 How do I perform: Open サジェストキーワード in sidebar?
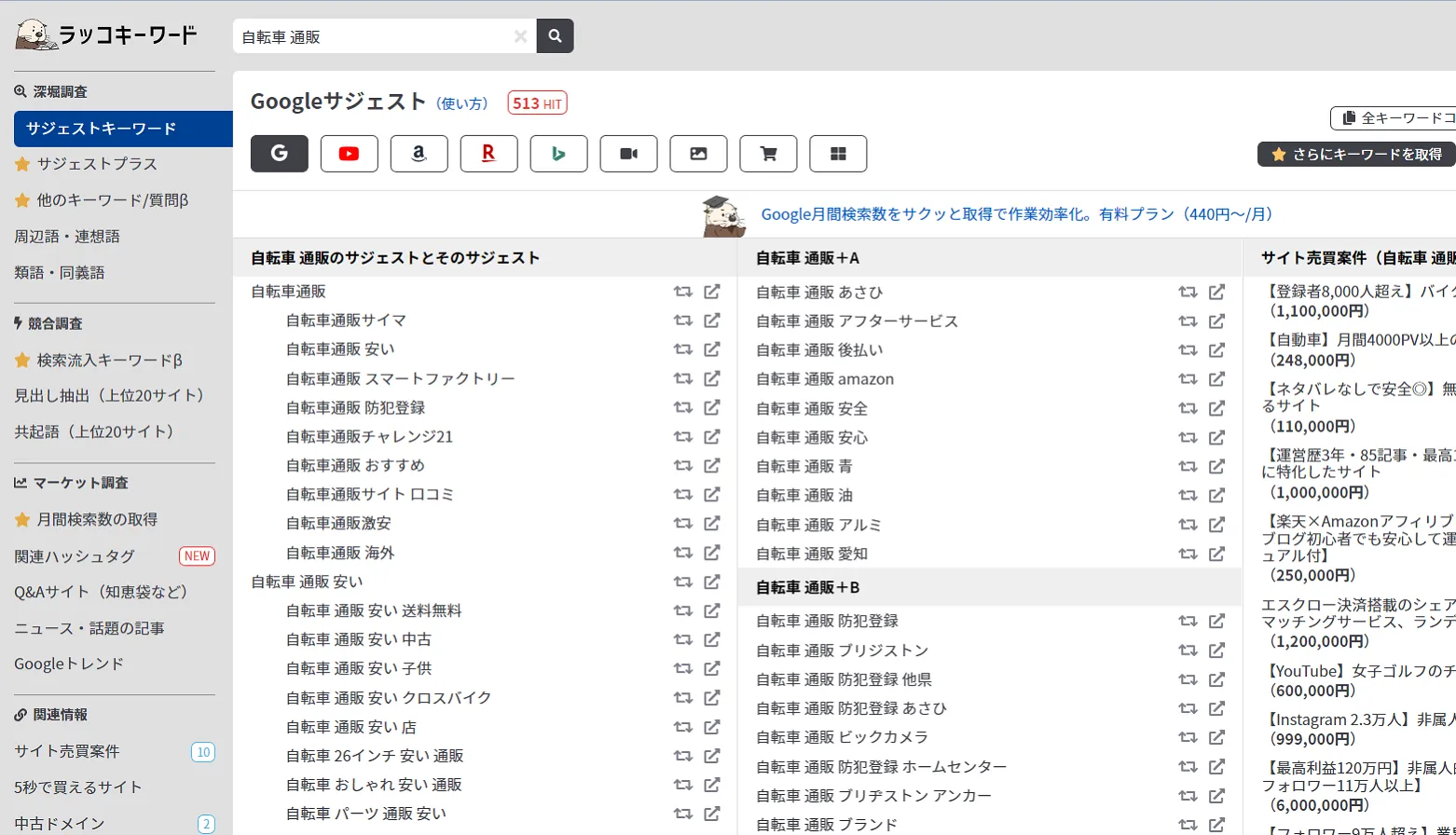[123, 129]
